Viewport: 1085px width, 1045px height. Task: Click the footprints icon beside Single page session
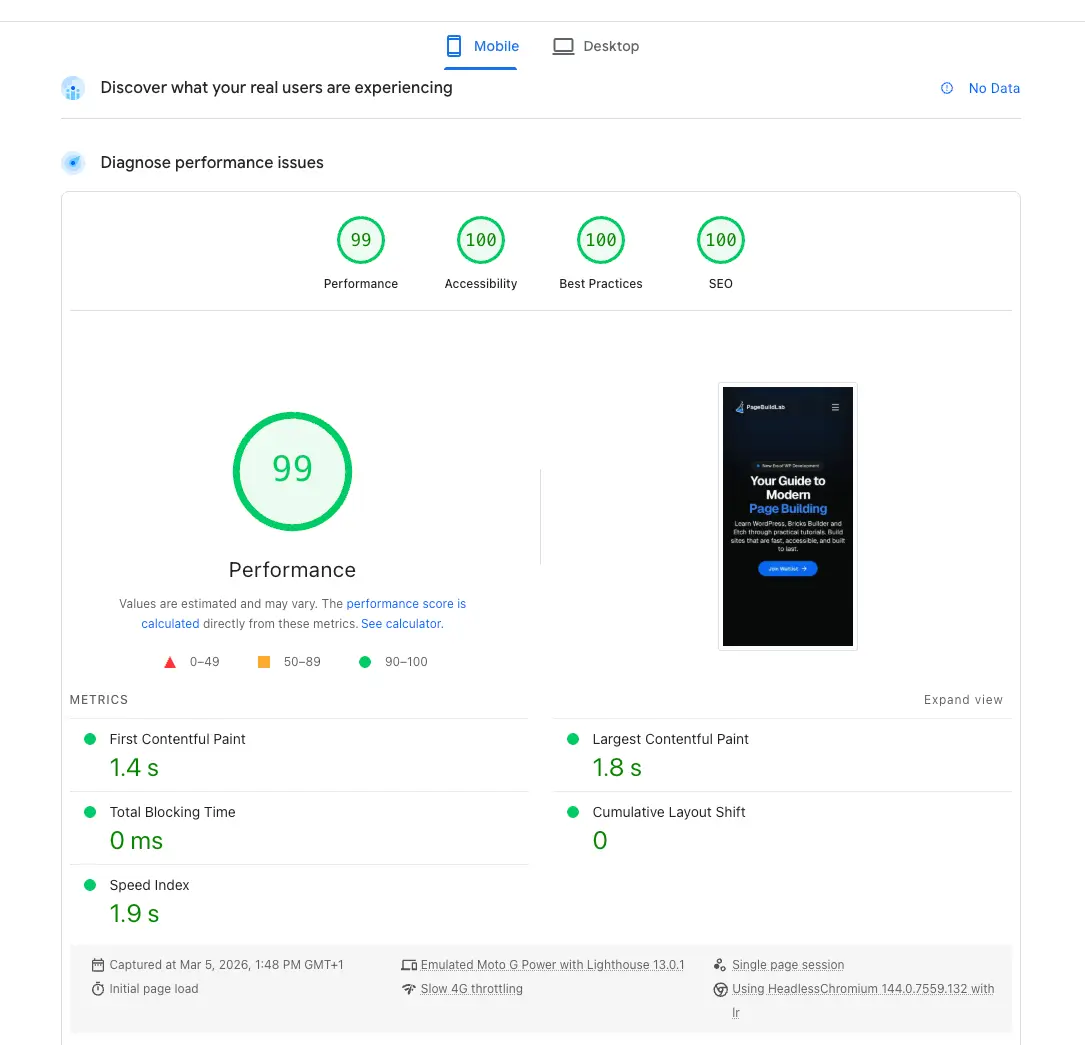(720, 964)
